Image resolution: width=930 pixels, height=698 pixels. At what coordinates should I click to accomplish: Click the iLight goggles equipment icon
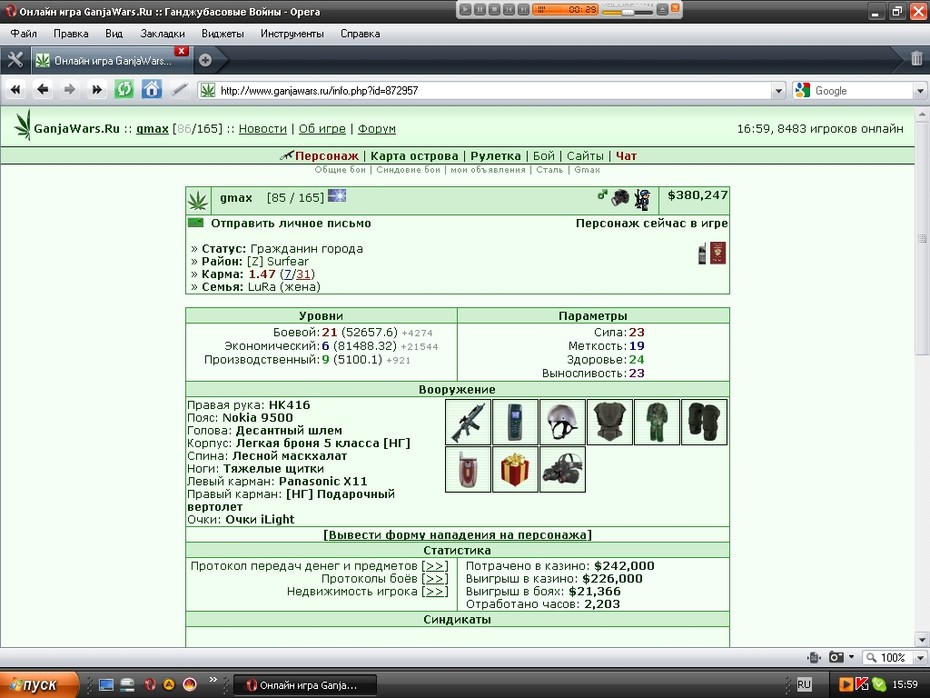click(562, 469)
